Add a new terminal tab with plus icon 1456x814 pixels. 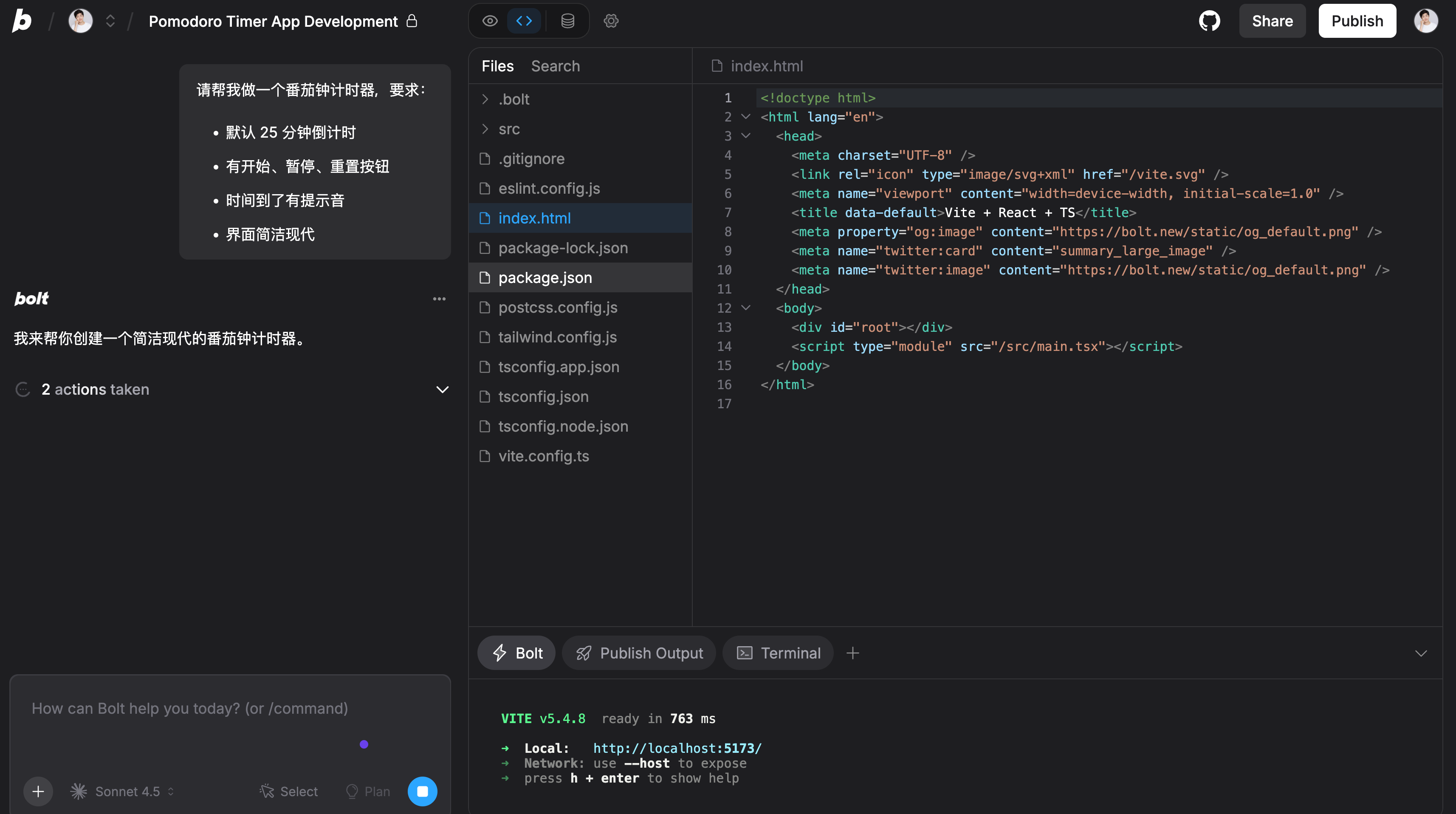(x=852, y=653)
